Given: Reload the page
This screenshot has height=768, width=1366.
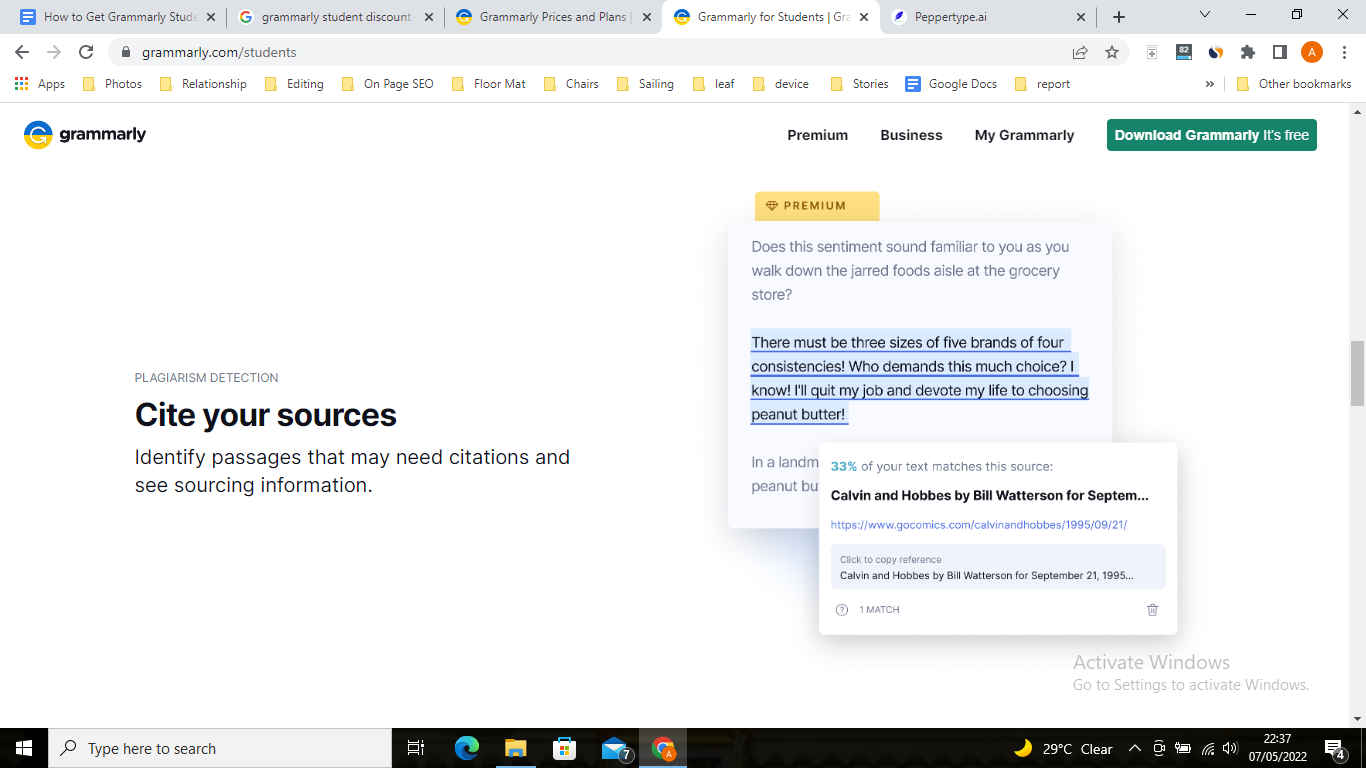Looking at the screenshot, I should click(x=86, y=52).
